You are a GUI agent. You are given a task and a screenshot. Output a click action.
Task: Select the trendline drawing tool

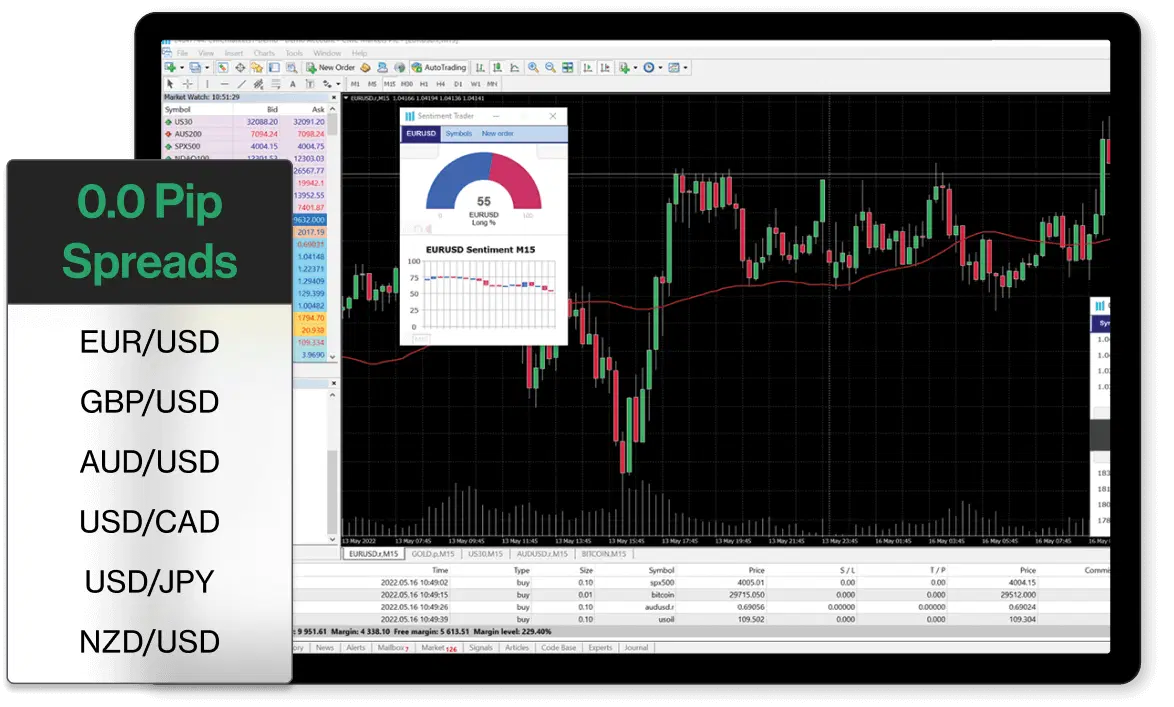tap(241, 84)
